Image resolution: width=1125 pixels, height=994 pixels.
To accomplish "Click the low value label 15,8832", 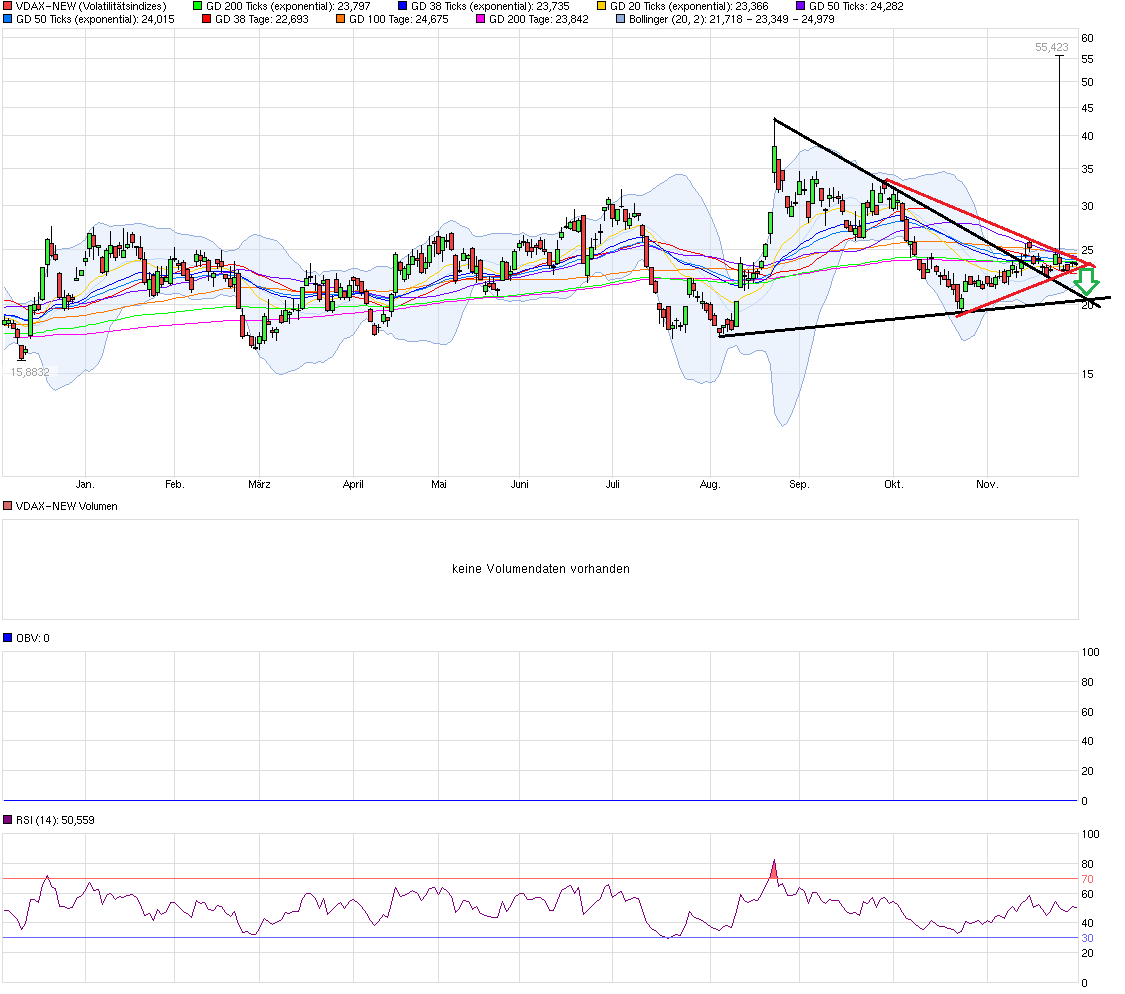I will click(x=29, y=372).
